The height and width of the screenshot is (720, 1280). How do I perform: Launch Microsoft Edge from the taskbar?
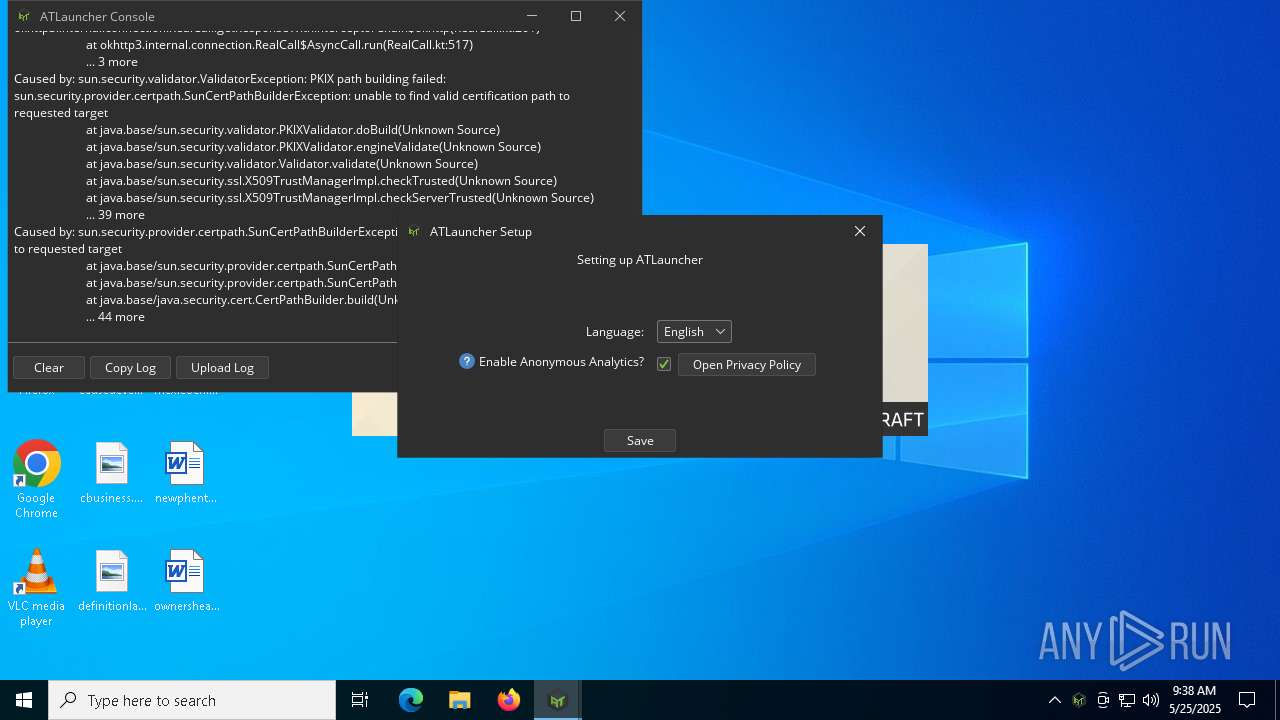click(411, 700)
